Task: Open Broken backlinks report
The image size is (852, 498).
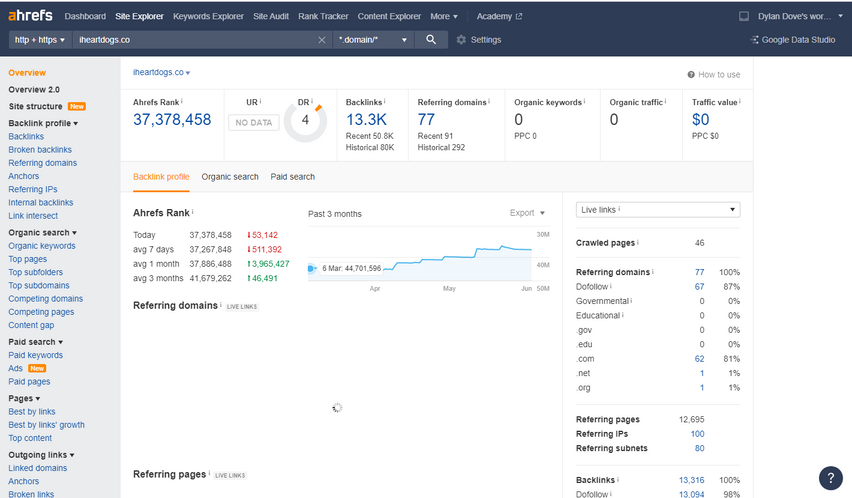Action: [40, 149]
